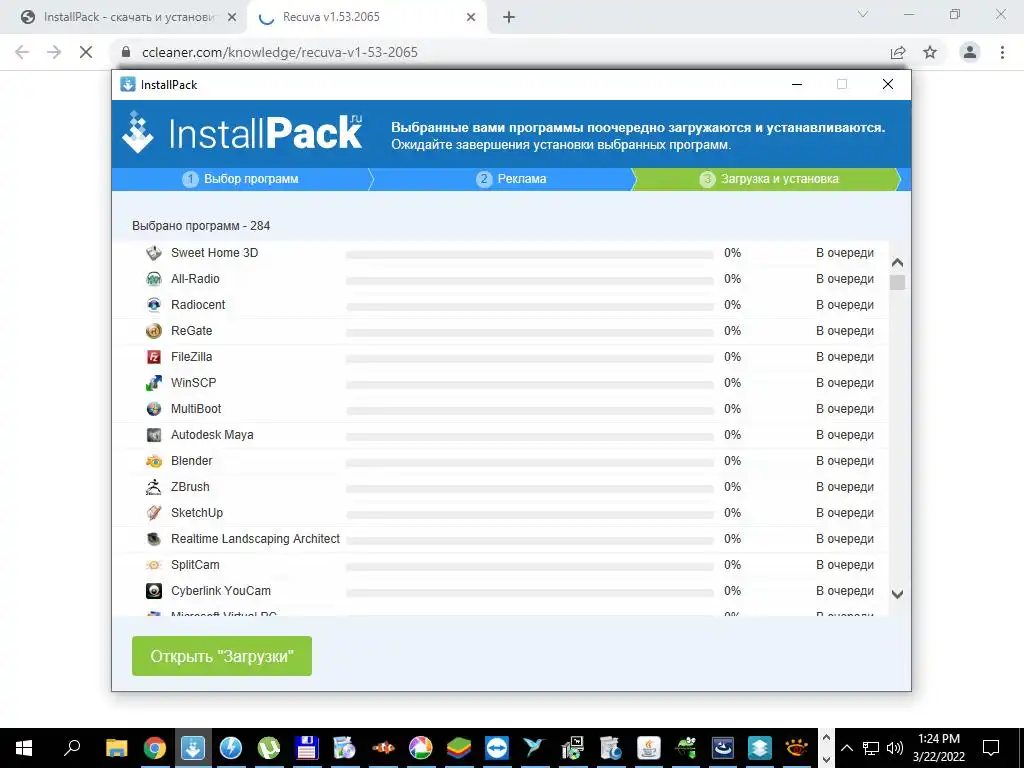The width and height of the screenshot is (1024, 768).
Task: Open a new browser tab
Action: (x=509, y=18)
